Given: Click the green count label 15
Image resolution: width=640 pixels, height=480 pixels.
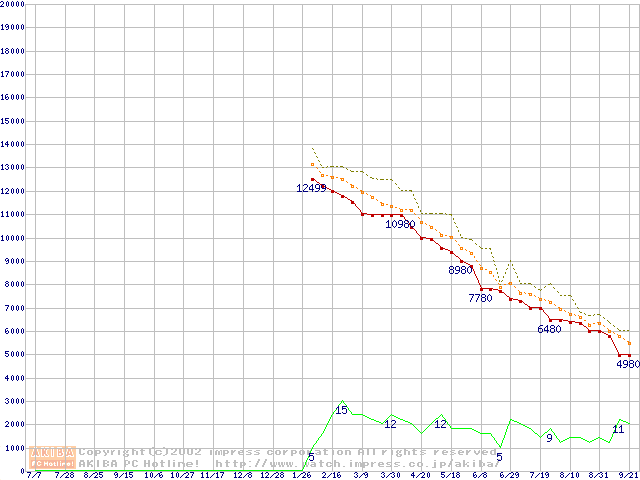Looking at the screenshot, I should tap(341, 410).
